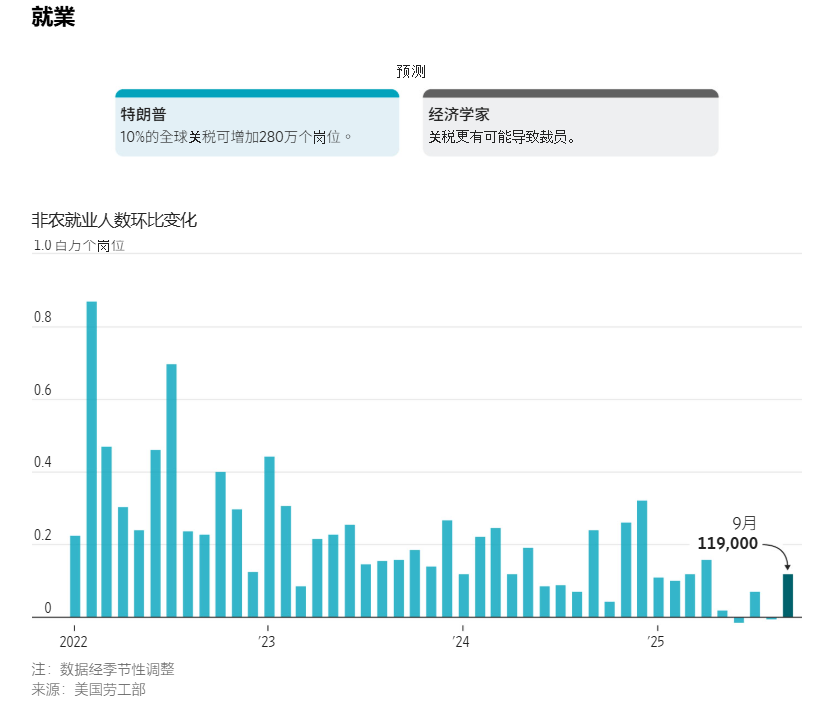Viewport: 833px width, 706px height.
Task: Select the '25 x-axis tick label
Action: click(654, 641)
